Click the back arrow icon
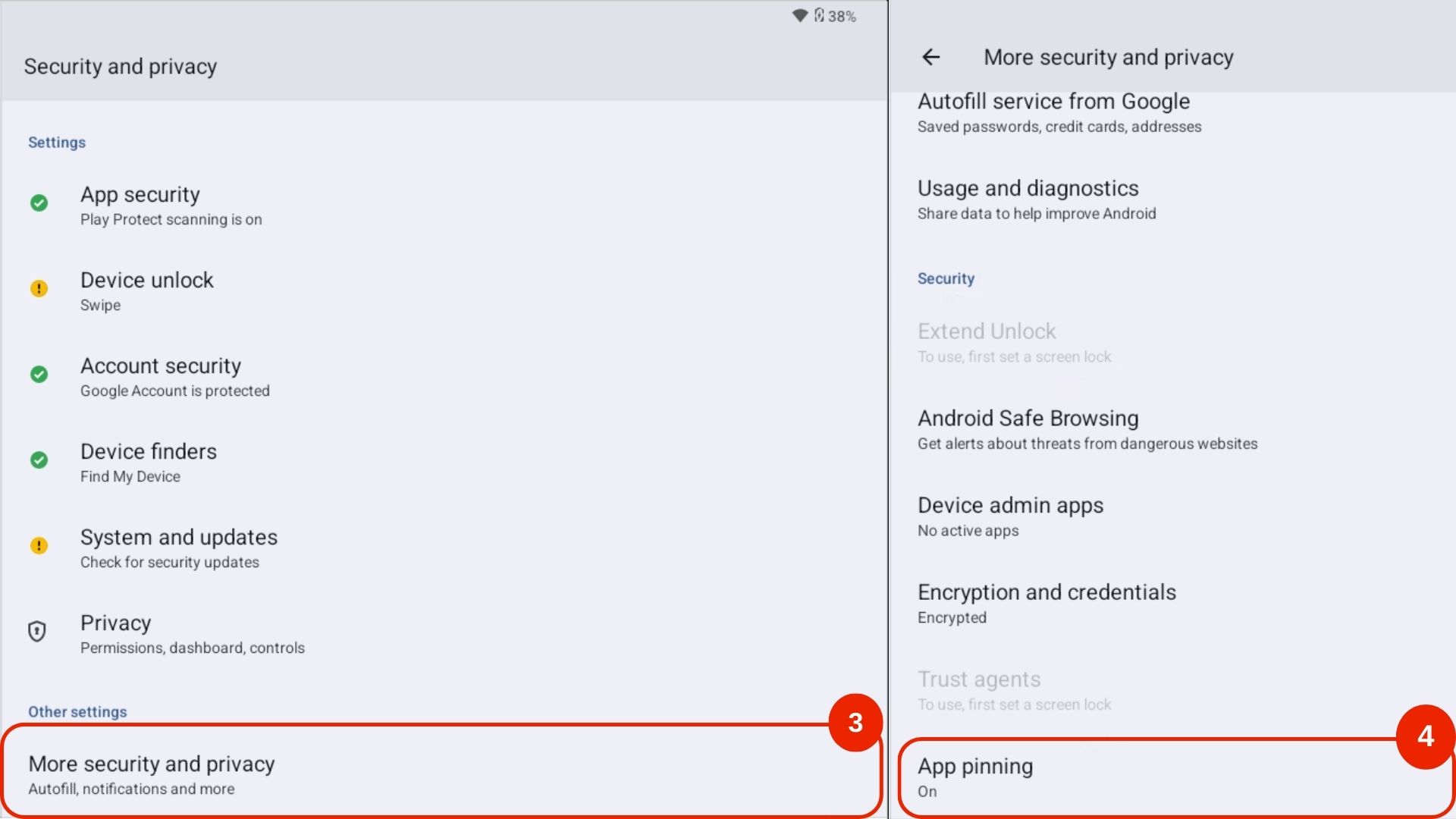1456x819 pixels. [930, 57]
